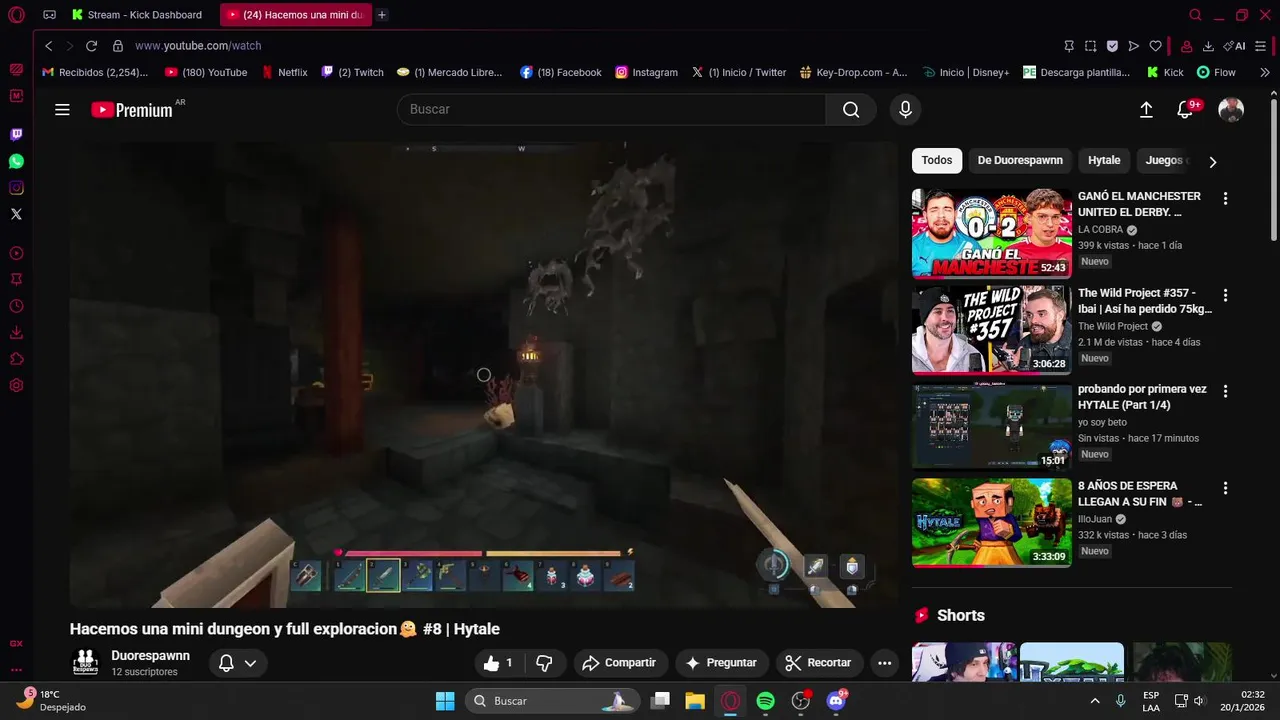Open GANÓ EL MANCHESTER video thumbnail
This screenshot has width=1280, height=720.
[x=992, y=234]
